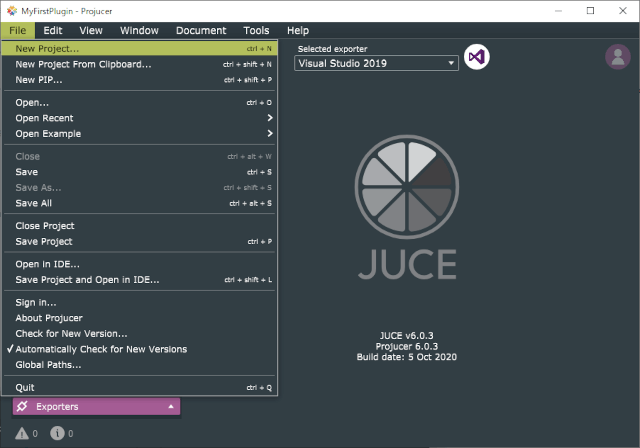This screenshot has height=448, width=640.
Task: Select Check for New Version...
Action: (x=140, y=334)
